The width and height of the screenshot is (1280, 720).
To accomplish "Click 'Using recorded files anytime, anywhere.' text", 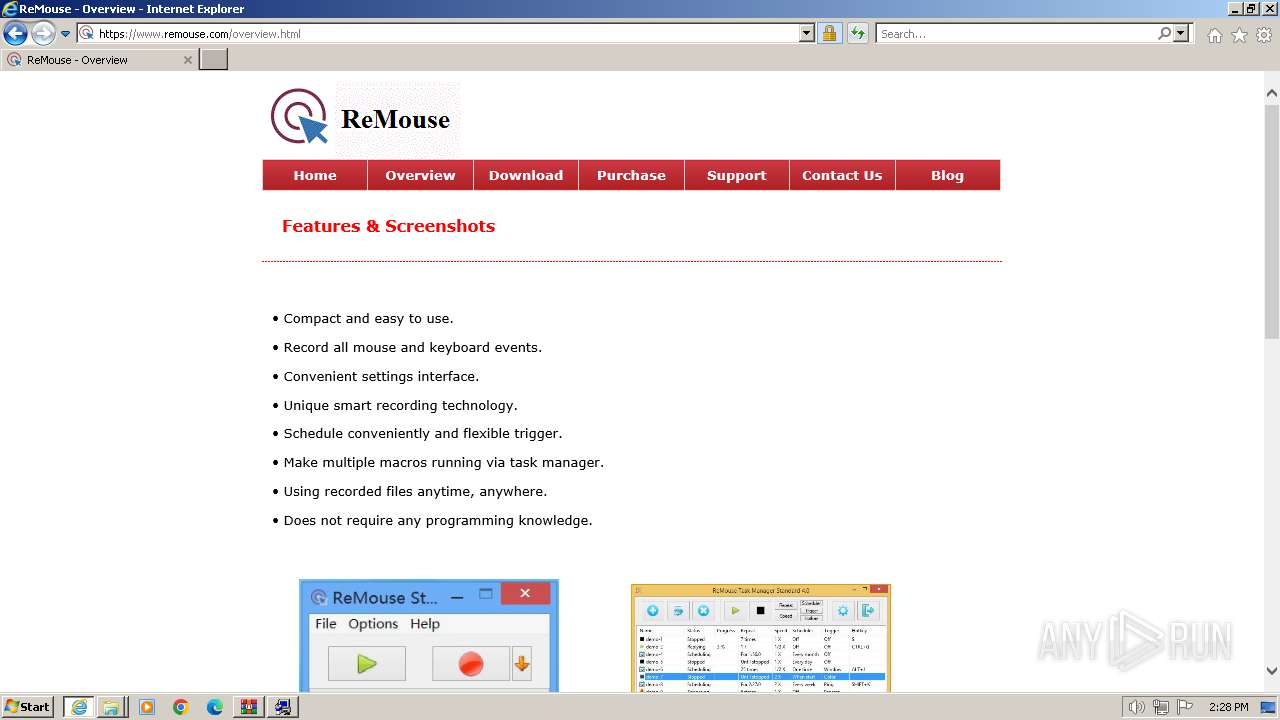I will pyautogui.click(x=415, y=491).
